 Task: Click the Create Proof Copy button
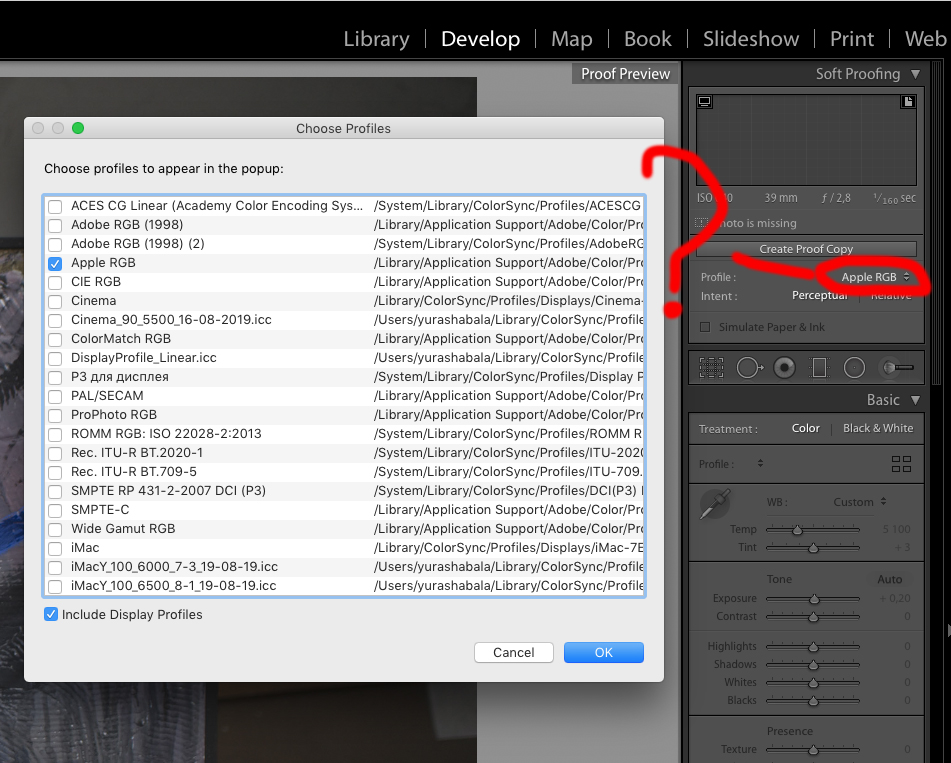(x=806, y=249)
